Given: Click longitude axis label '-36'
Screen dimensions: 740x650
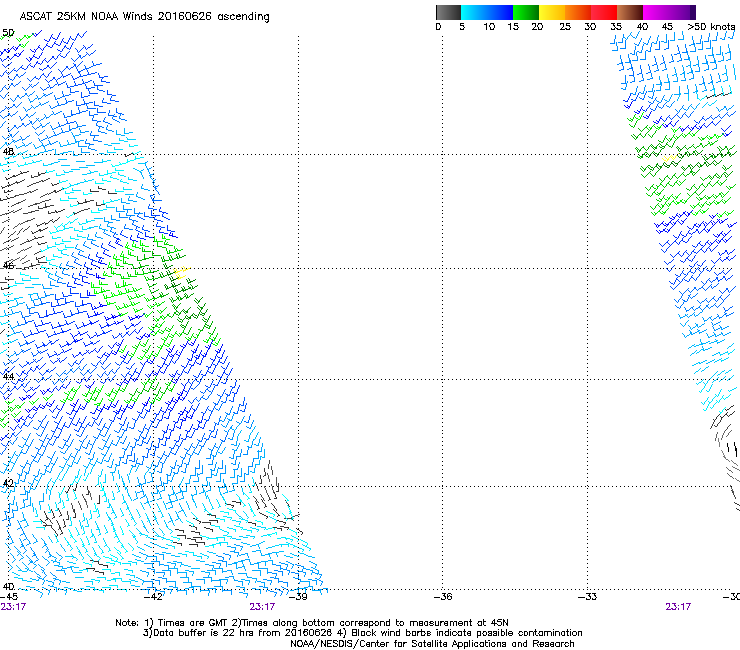Looking at the screenshot, I should [x=443, y=597].
